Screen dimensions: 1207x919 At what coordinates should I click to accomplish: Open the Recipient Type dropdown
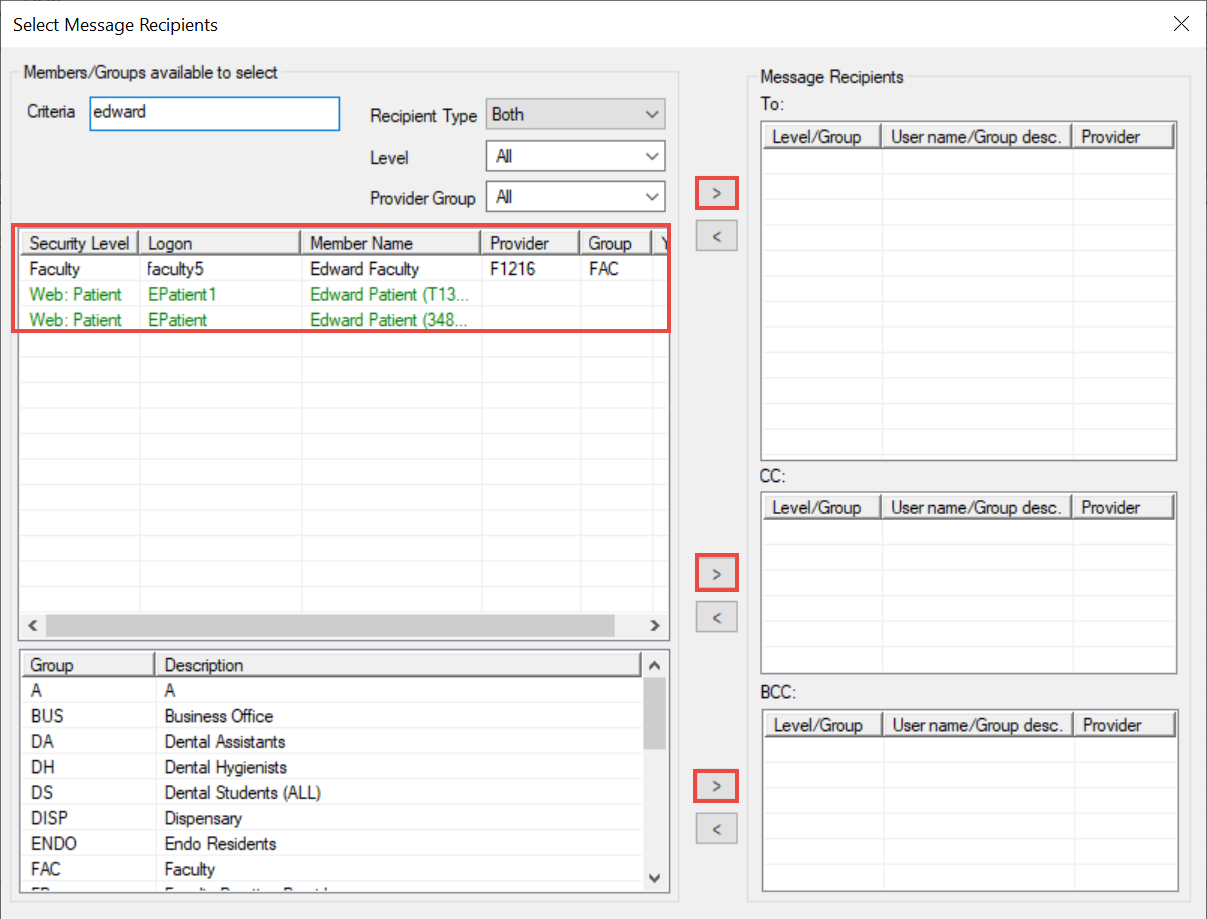click(x=575, y=115)
